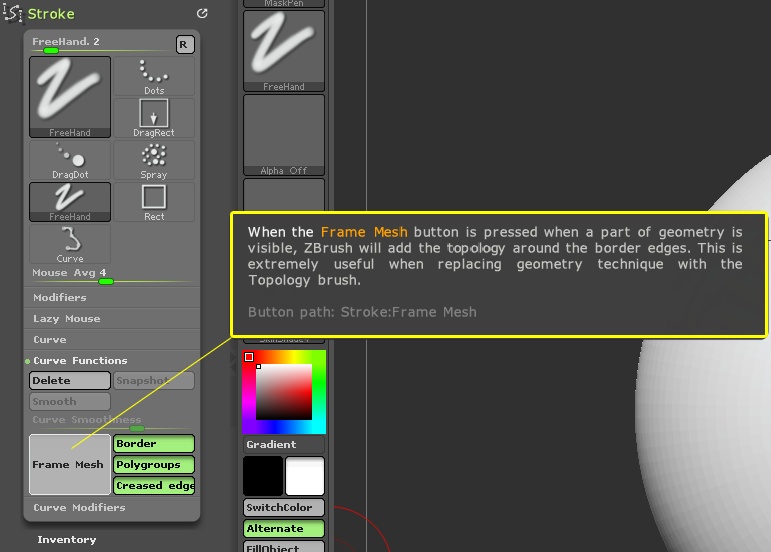The width and height of the screenshot is (771, 552).
Task: Select the white main color swatch
Action: [305, 476]
